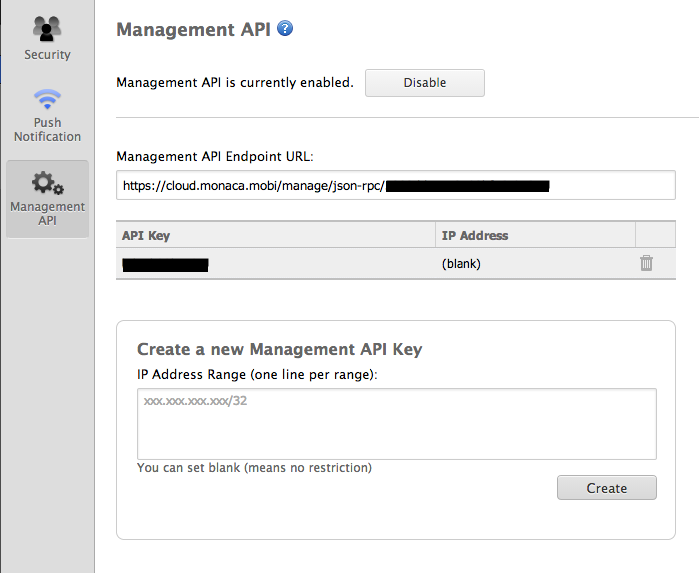Click into the IP Address Range textarea
This screenshot has width=699, height=573.
click(x=396, y=424)
